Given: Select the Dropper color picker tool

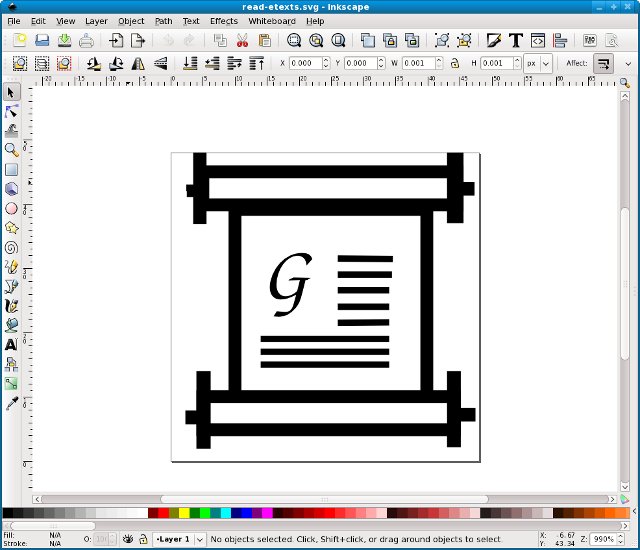Looking at the screenshot, I should point(11,403).
